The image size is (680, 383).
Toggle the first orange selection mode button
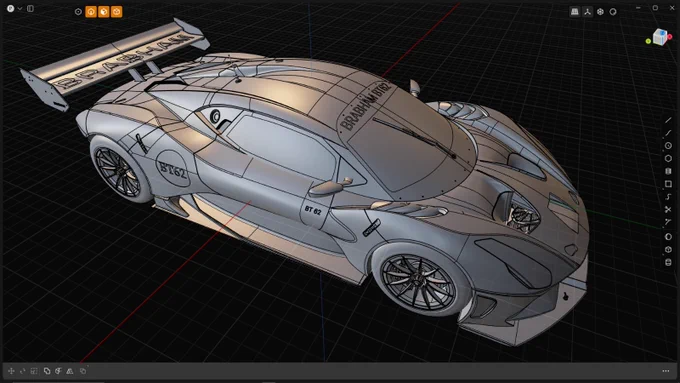tap(91, 12)
